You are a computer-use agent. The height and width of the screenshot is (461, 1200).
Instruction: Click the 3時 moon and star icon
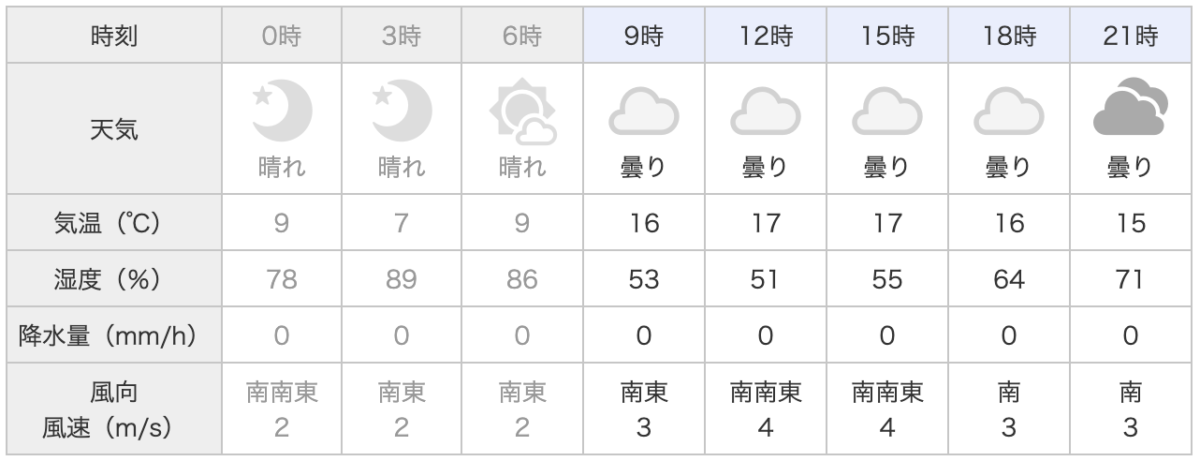401,110
